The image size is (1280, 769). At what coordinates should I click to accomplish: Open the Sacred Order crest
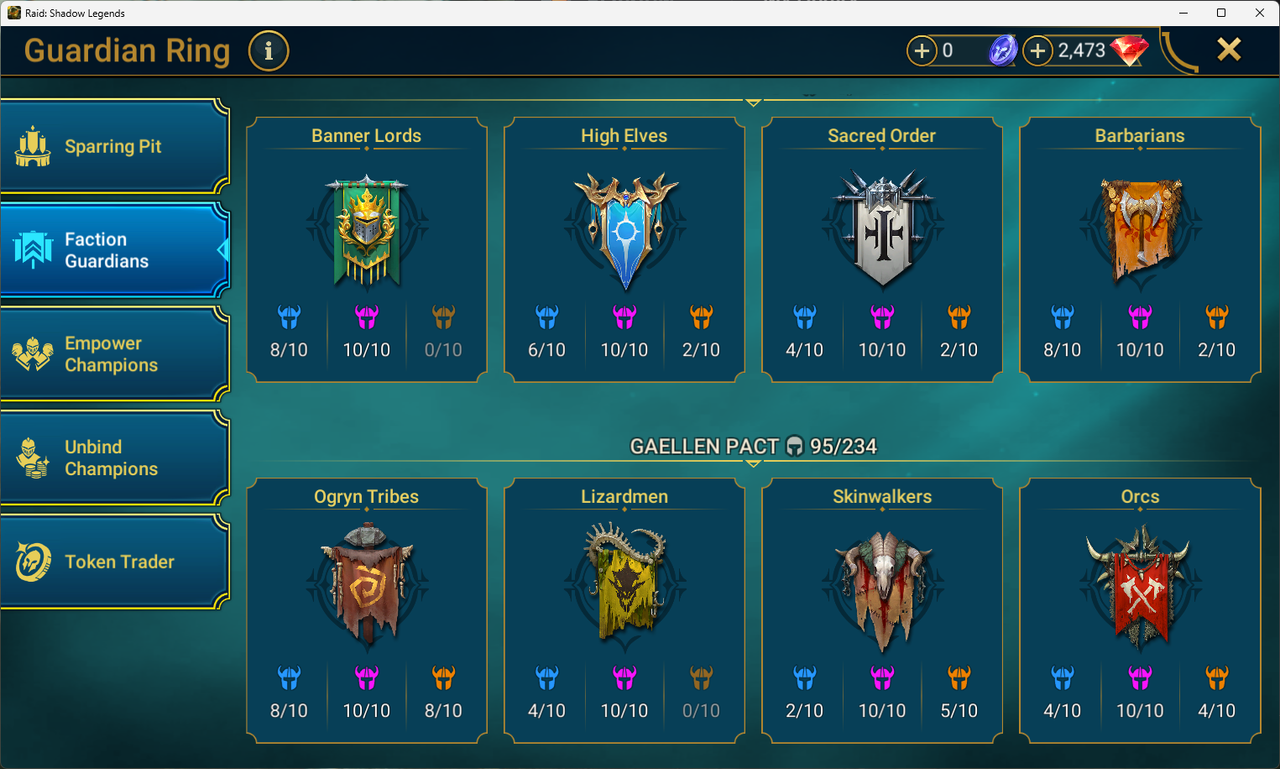(x=882, y=228)
